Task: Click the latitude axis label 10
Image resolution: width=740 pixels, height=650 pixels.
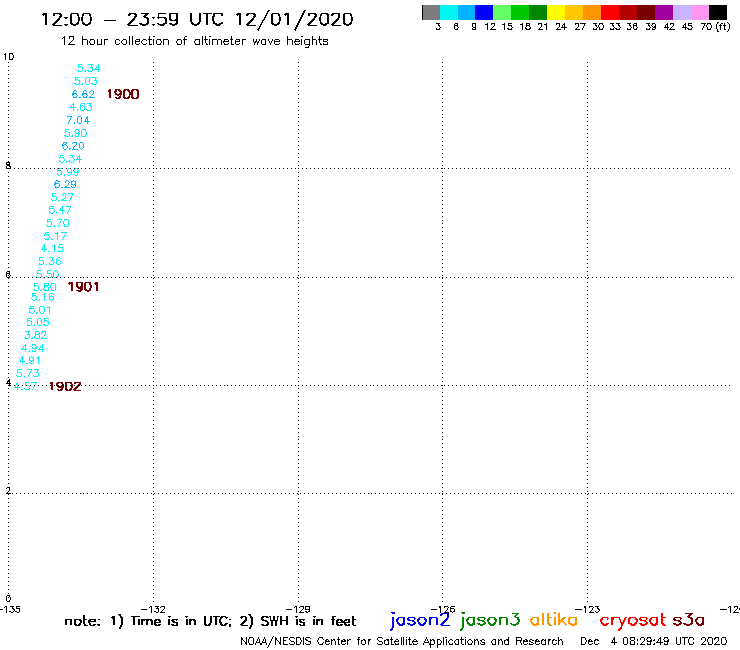Action: 8,57
